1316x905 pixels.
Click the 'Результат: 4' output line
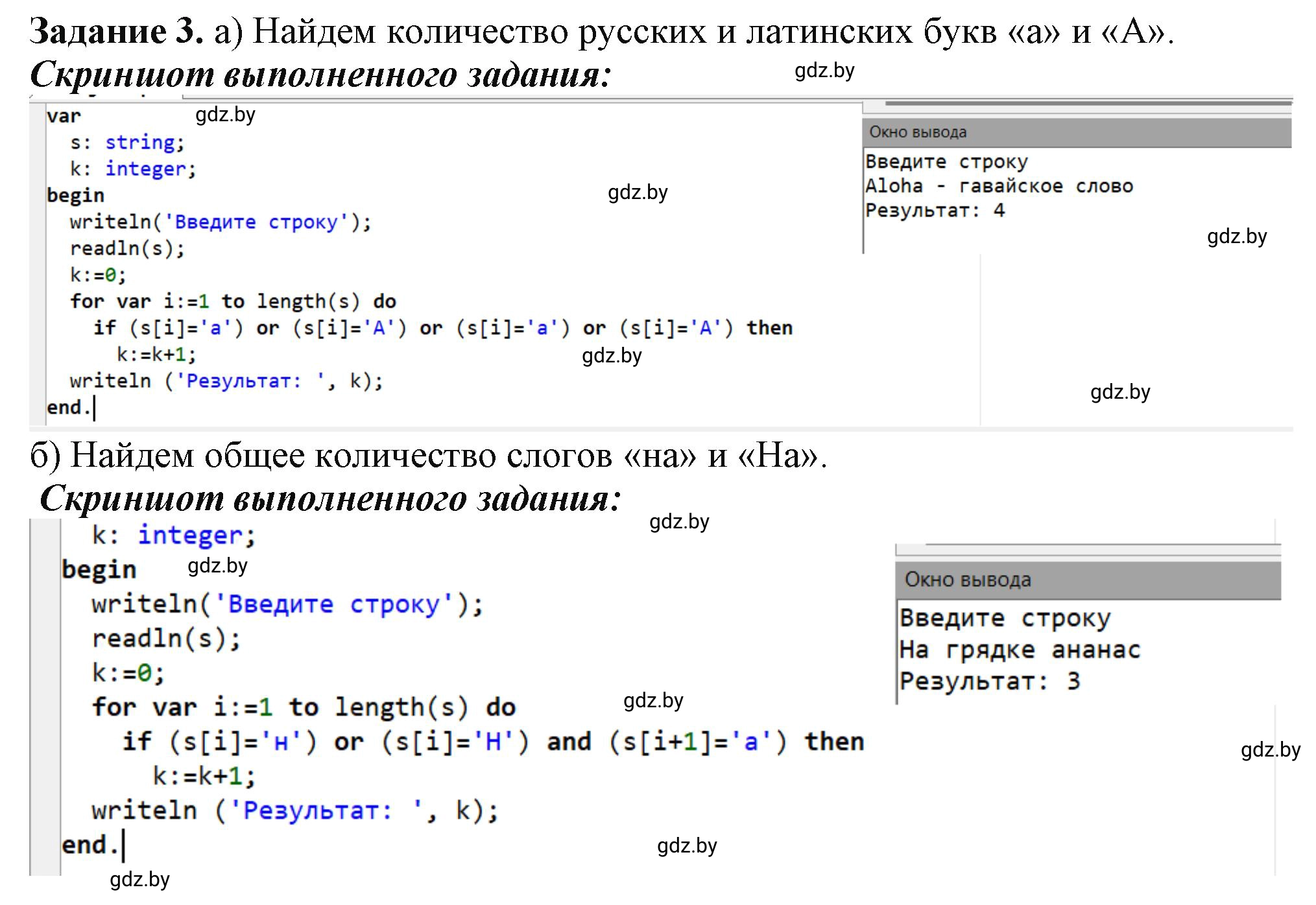click(x=935, y=211)
